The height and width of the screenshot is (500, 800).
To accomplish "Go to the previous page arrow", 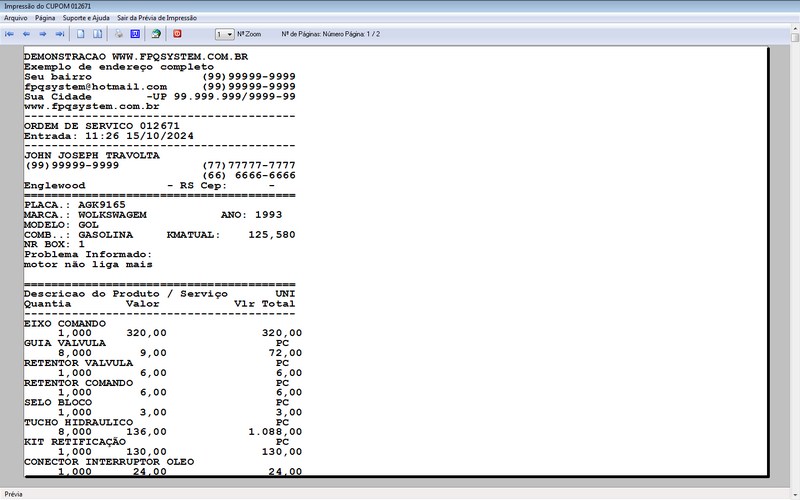I will tap(26, 34).
